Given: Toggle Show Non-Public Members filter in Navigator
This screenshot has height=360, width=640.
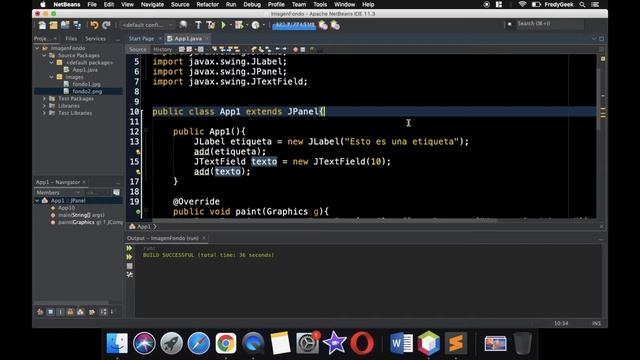Looking at the screenshot, I should pyautogui.click(x=71, y=312).
